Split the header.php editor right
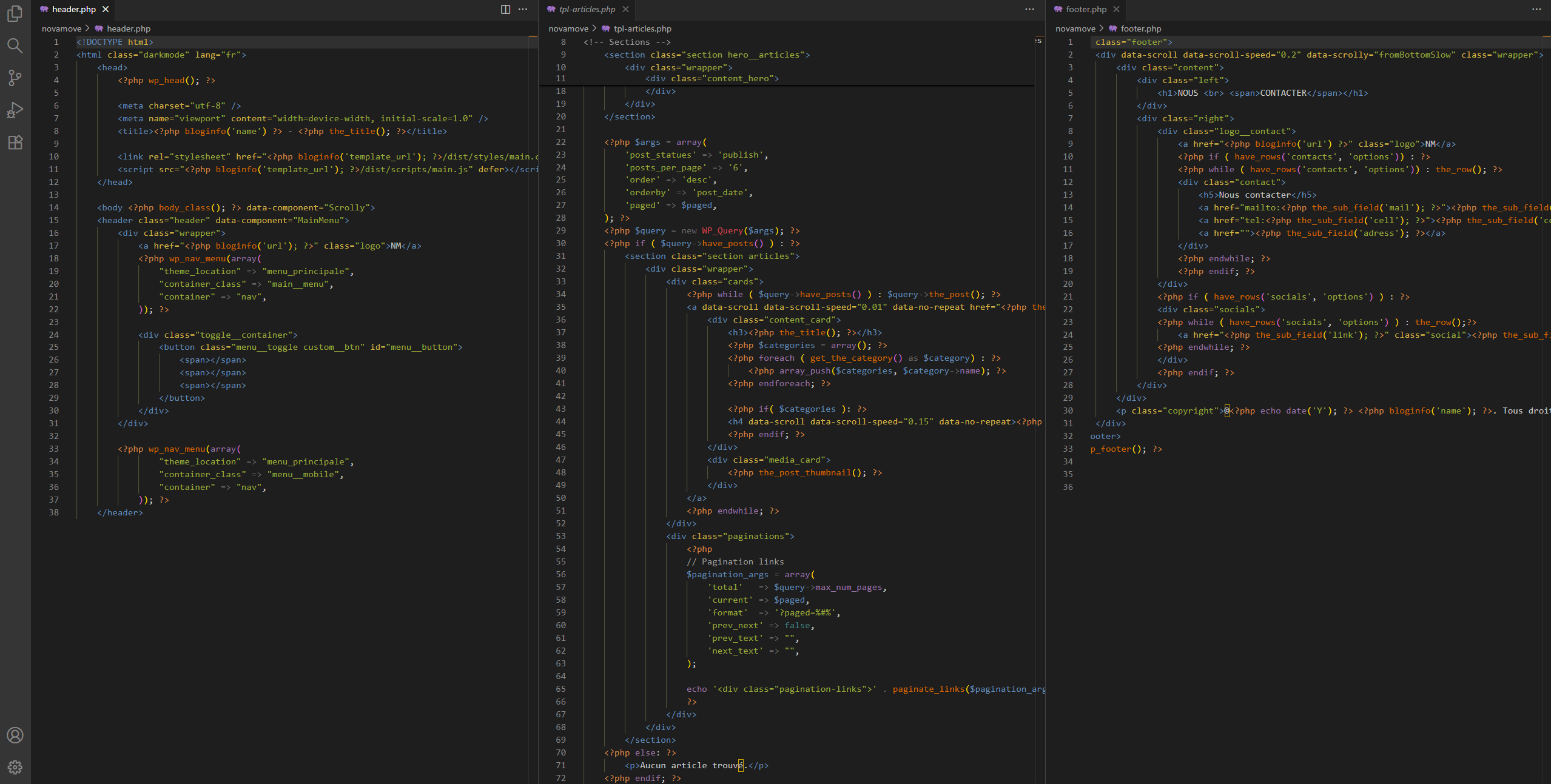 point(505,9)
